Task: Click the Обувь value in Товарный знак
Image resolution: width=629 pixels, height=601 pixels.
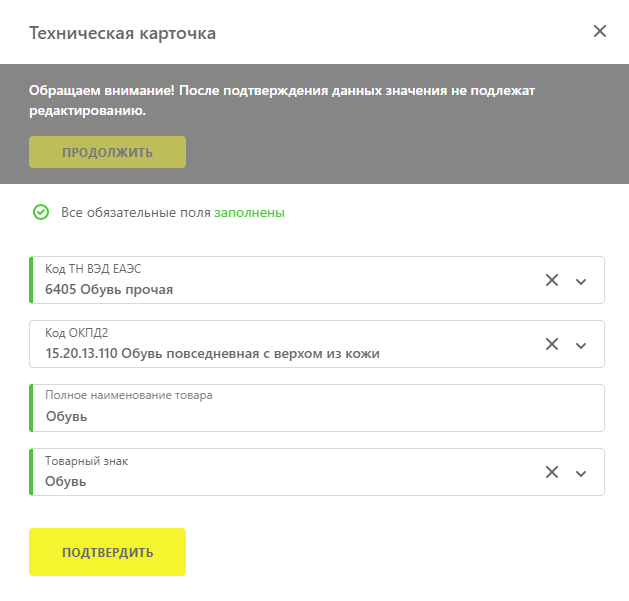Action: (x=66, y=481)
